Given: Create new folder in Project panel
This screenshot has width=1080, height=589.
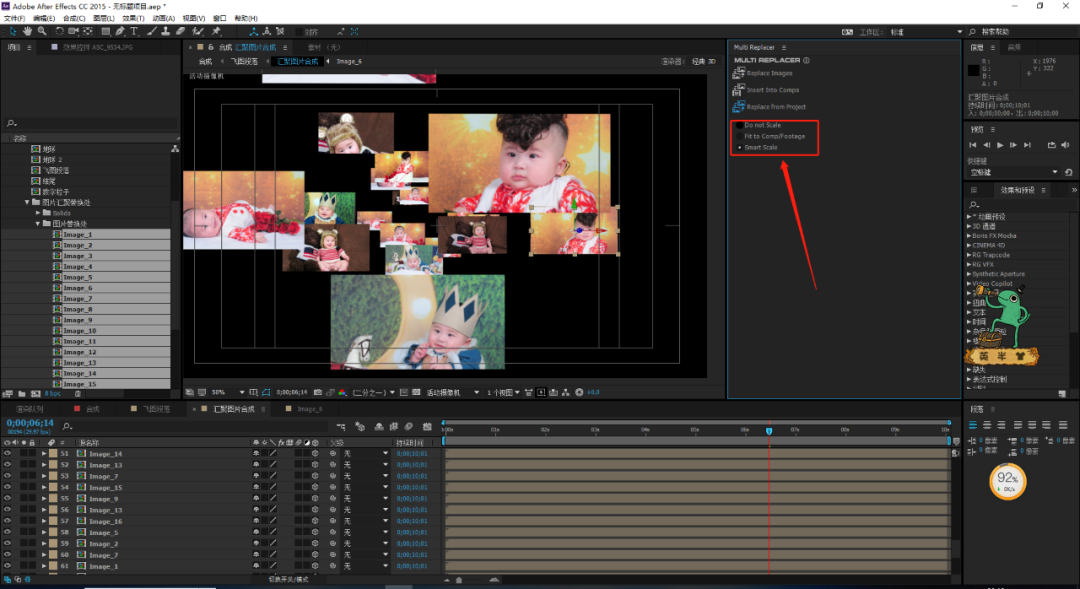Looking at the screenshot, I should [22, 394].
